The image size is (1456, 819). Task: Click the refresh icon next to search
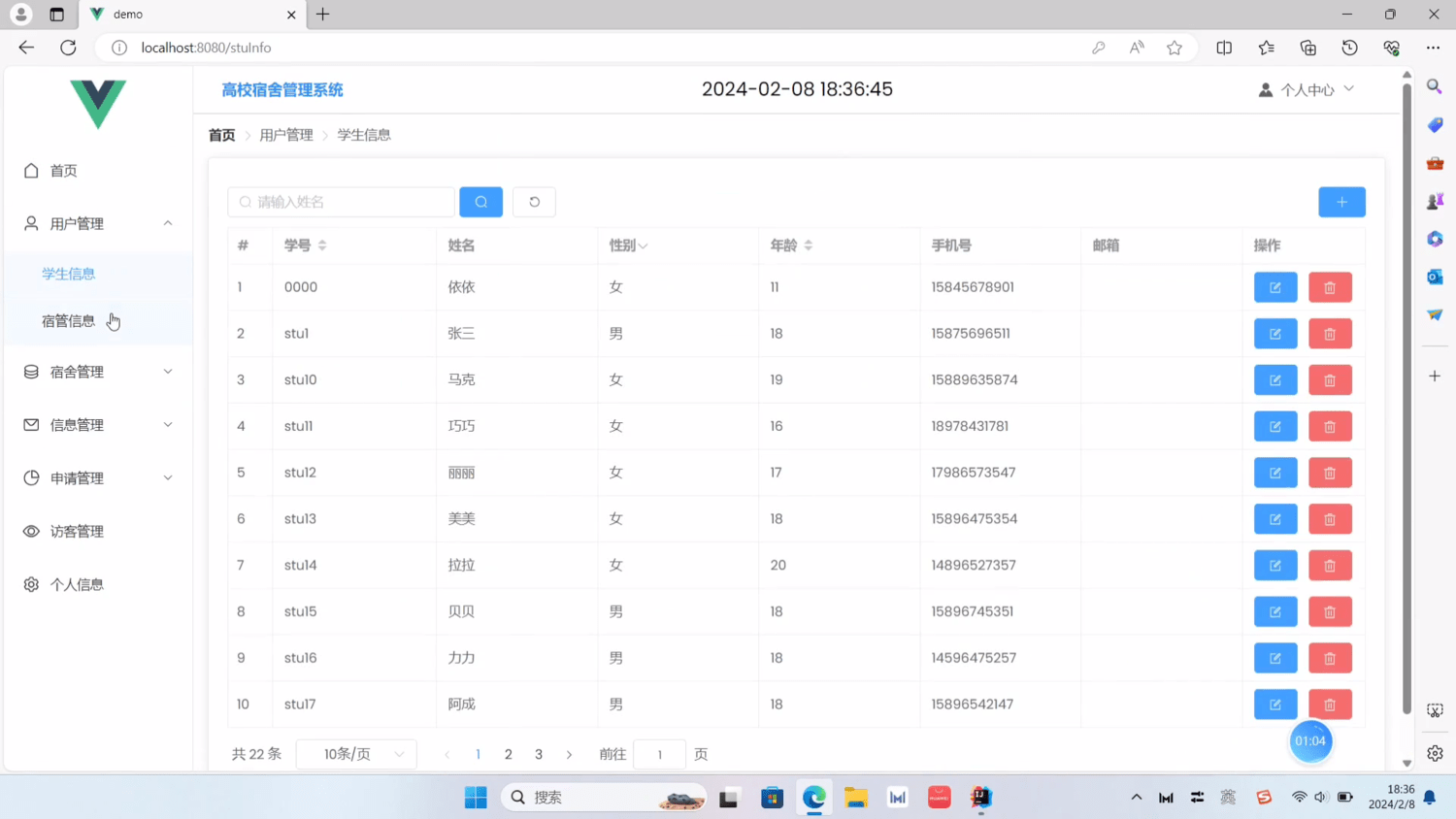tap(534, 202)
